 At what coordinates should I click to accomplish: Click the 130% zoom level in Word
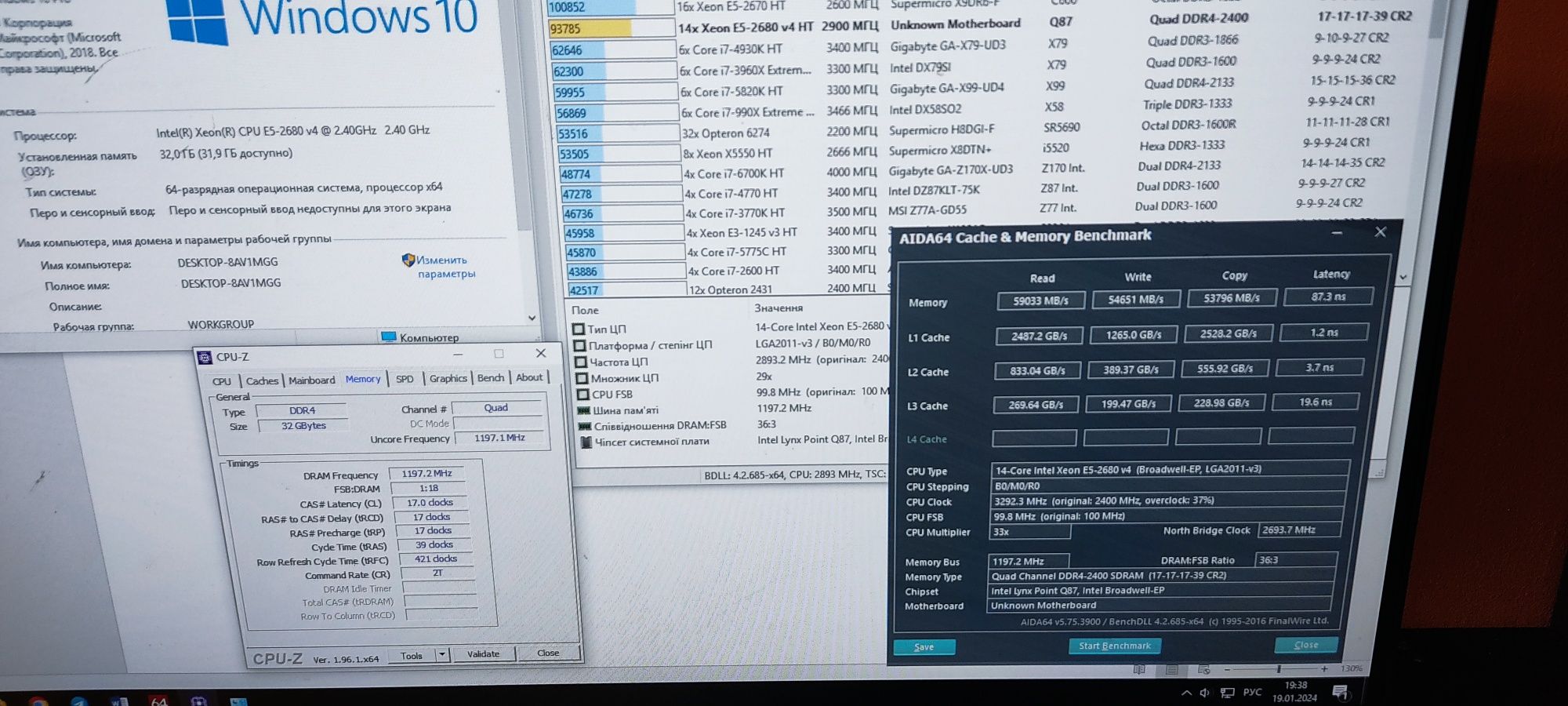(x=1351, y=668)
